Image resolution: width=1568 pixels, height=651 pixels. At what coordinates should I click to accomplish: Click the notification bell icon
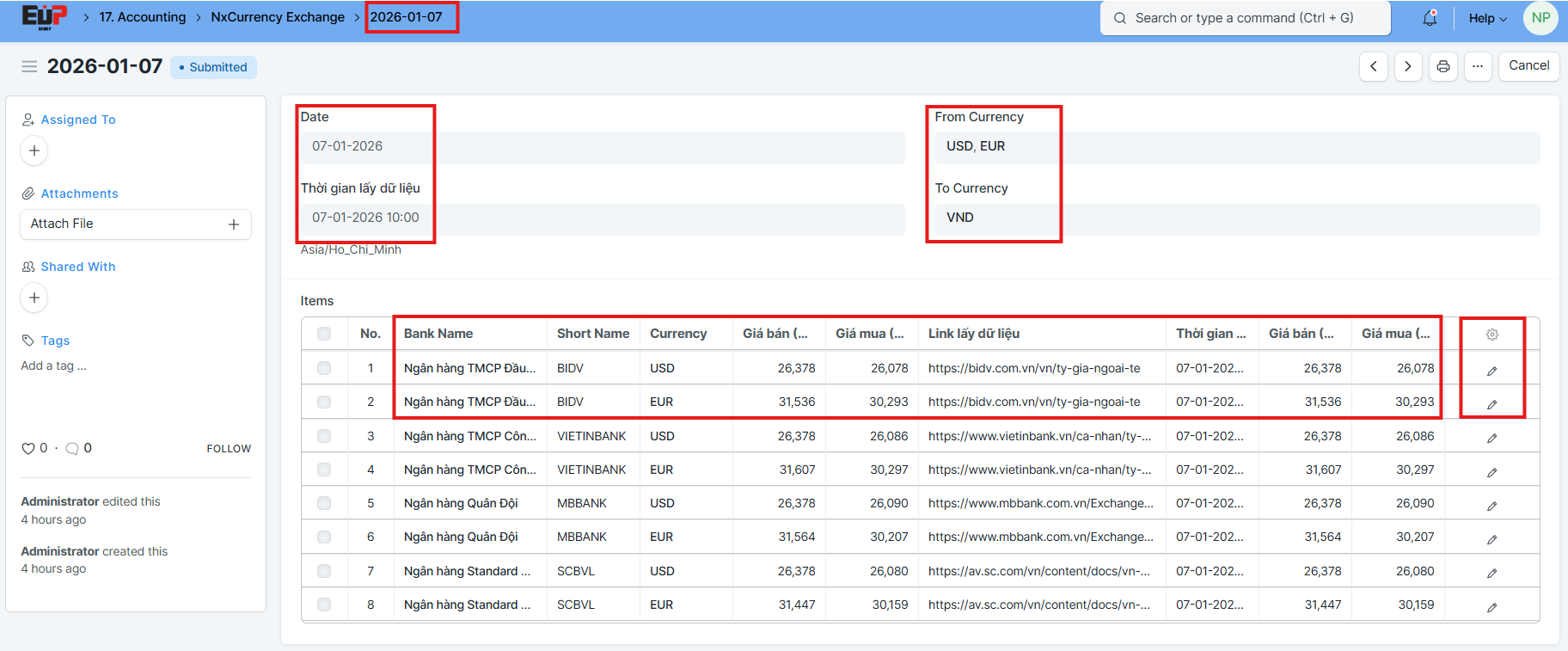pos(1430,18)
